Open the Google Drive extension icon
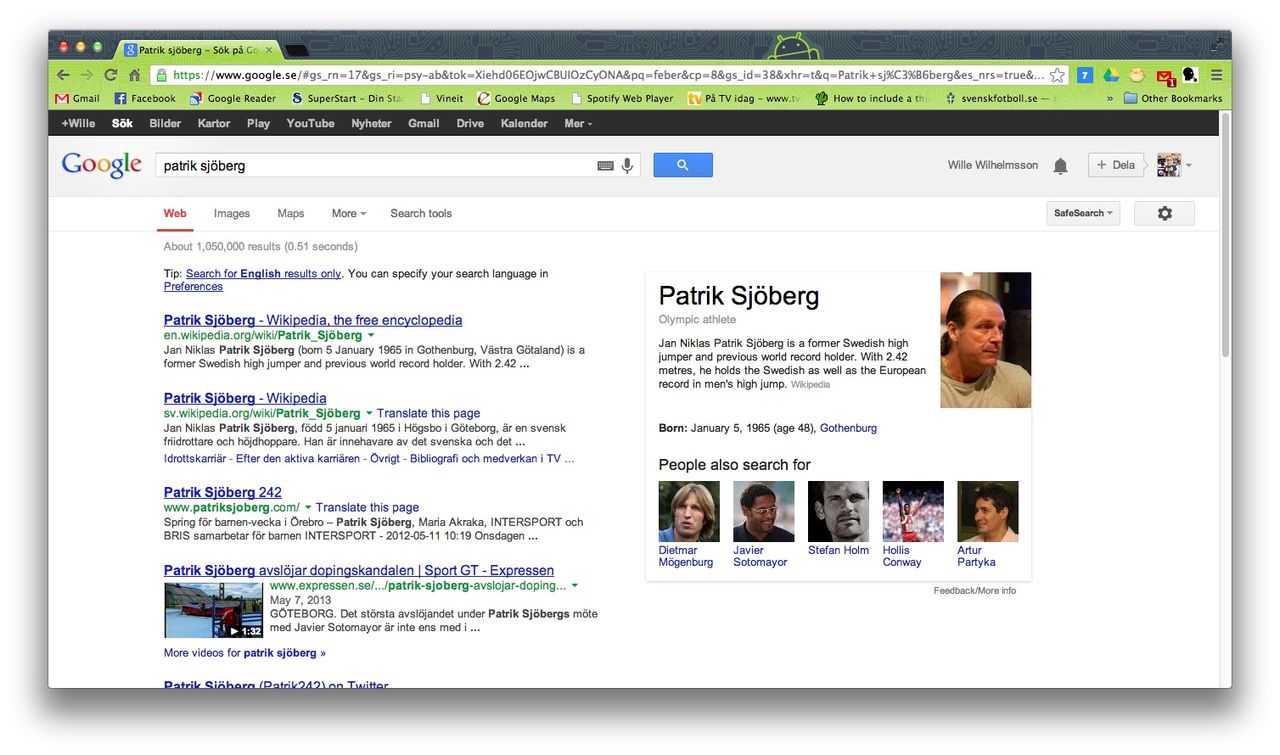 [1111, 75]
